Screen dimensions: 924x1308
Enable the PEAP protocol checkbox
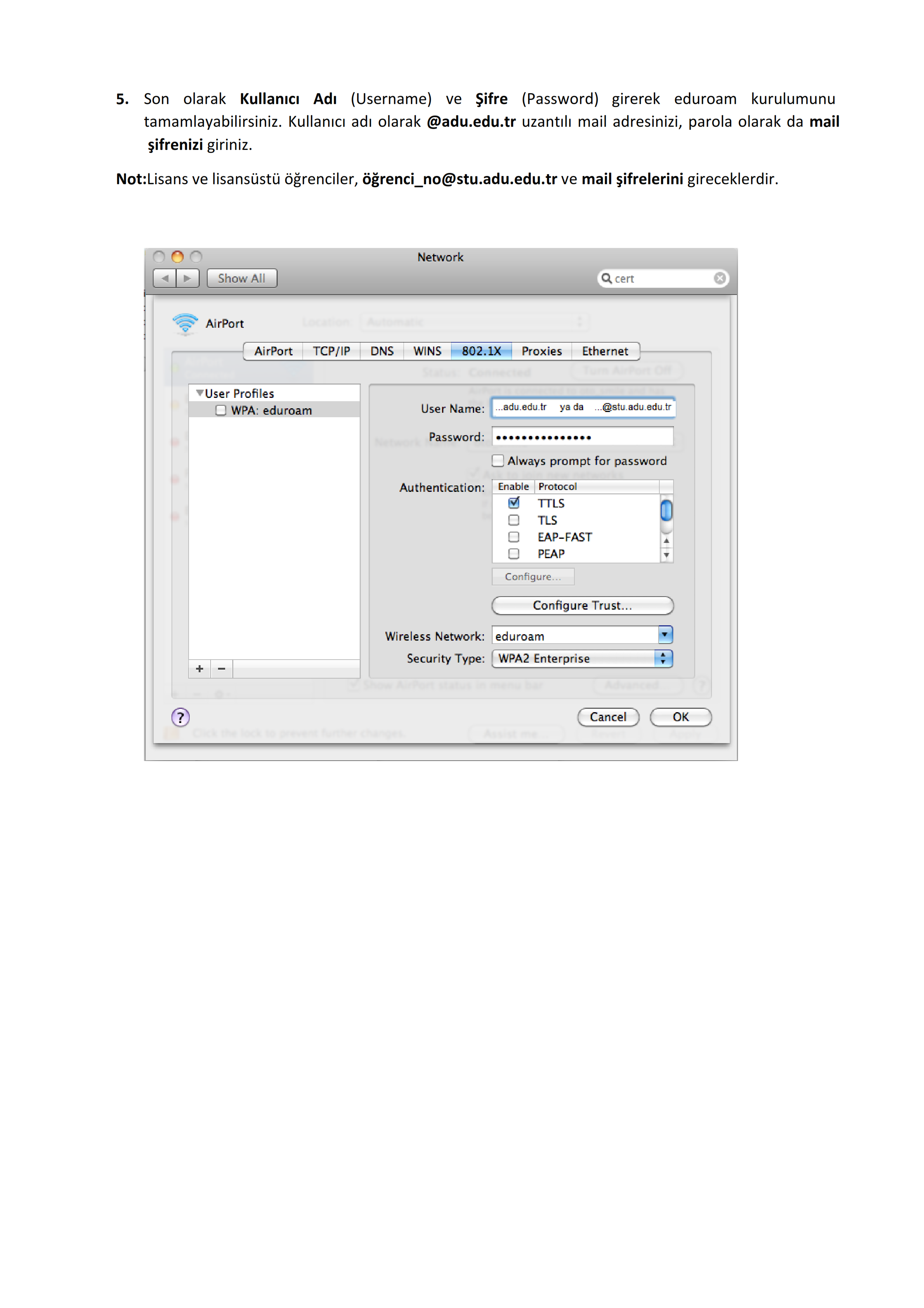514,554
